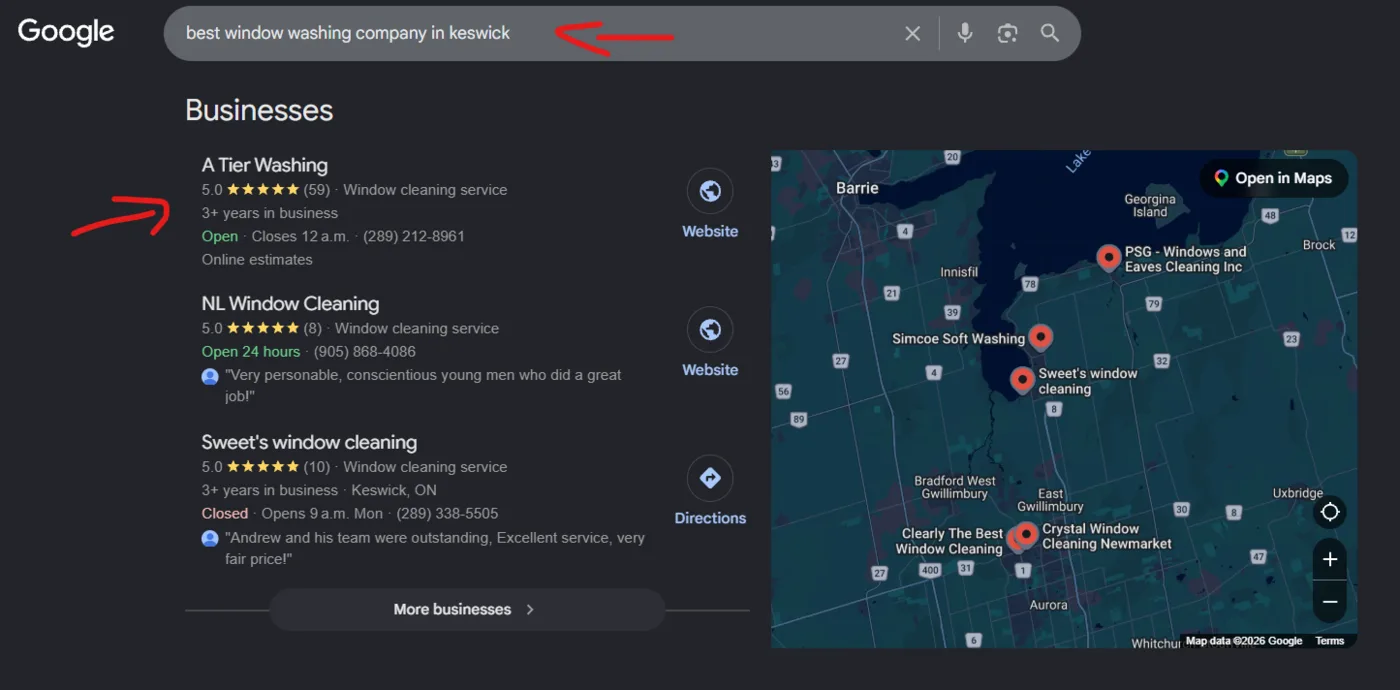Clear the search query with the X icon

coord(912,33)
